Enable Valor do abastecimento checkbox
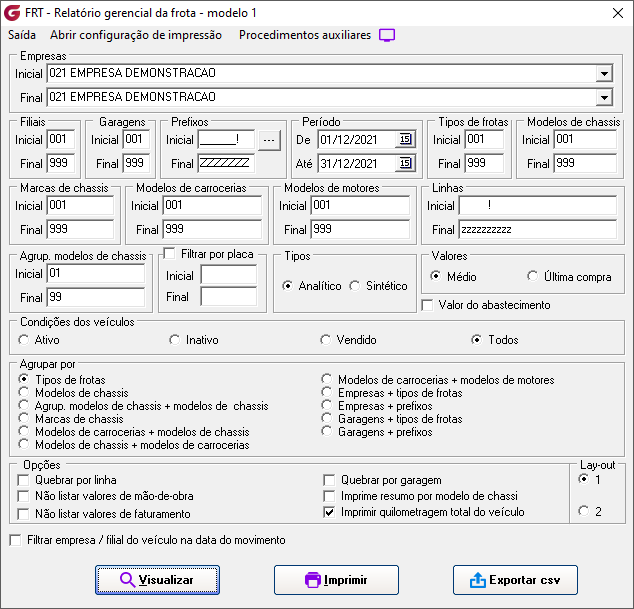The image size is (634, 609). tap(427, 305)
